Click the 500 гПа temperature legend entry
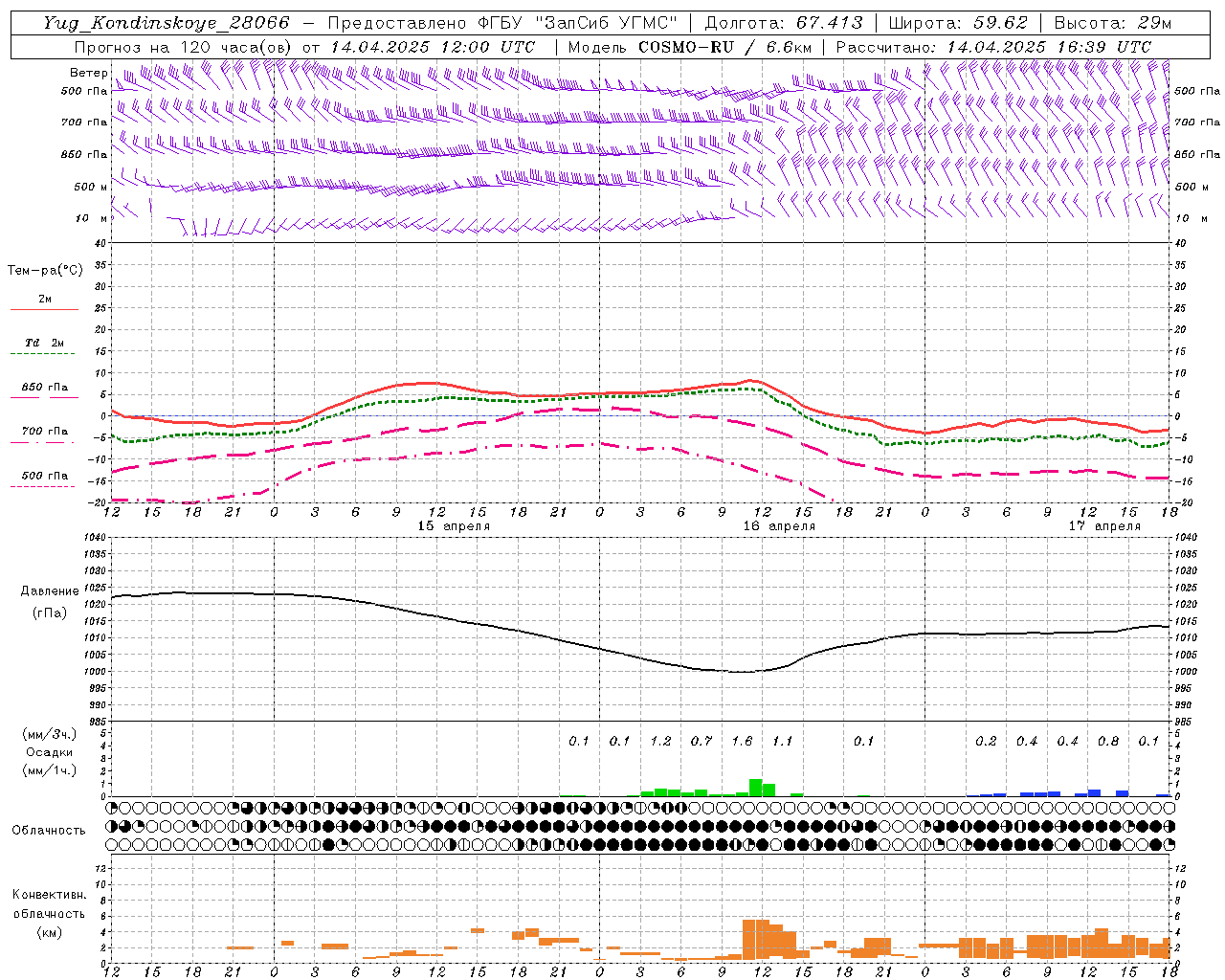The width and height of the screenshot is (1225, 980). 44,476
